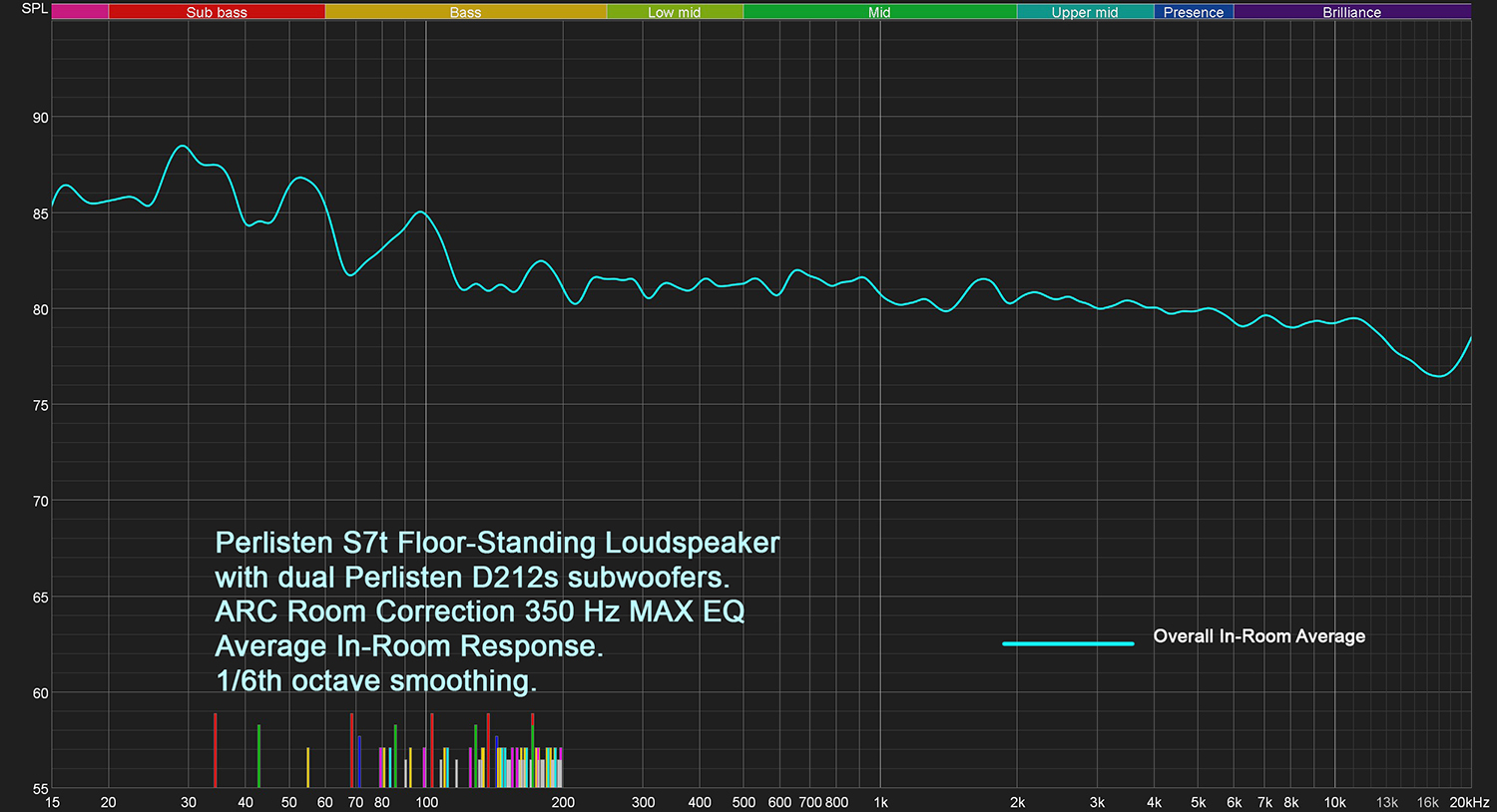Click the SPL axis label

point(34,9)
